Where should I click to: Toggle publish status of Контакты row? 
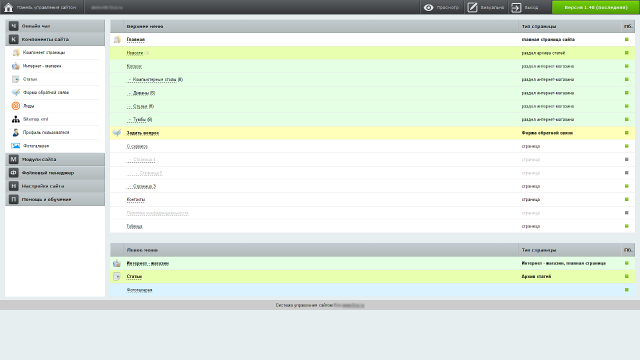point(627,199)
